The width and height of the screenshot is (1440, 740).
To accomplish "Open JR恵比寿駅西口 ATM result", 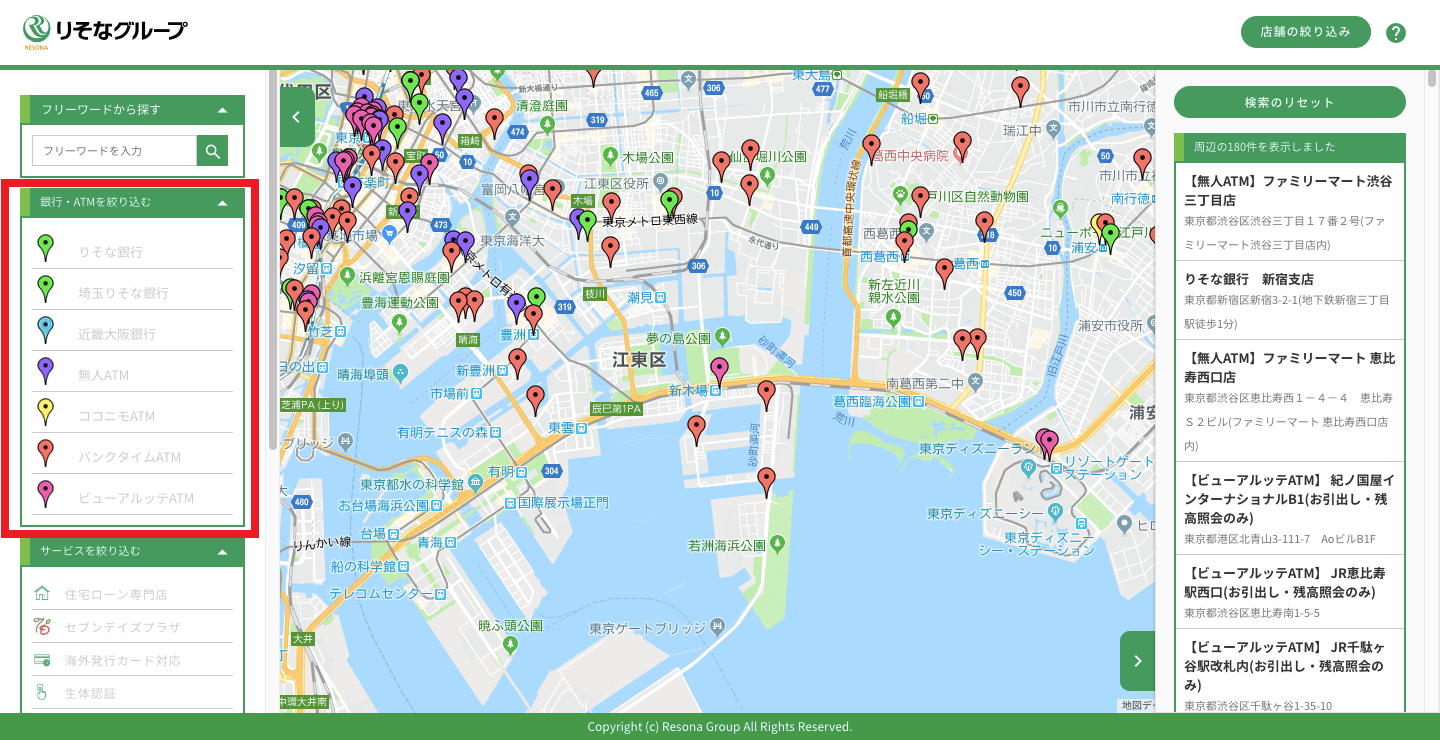I will pyautogui.click(x=1290, y=592).
